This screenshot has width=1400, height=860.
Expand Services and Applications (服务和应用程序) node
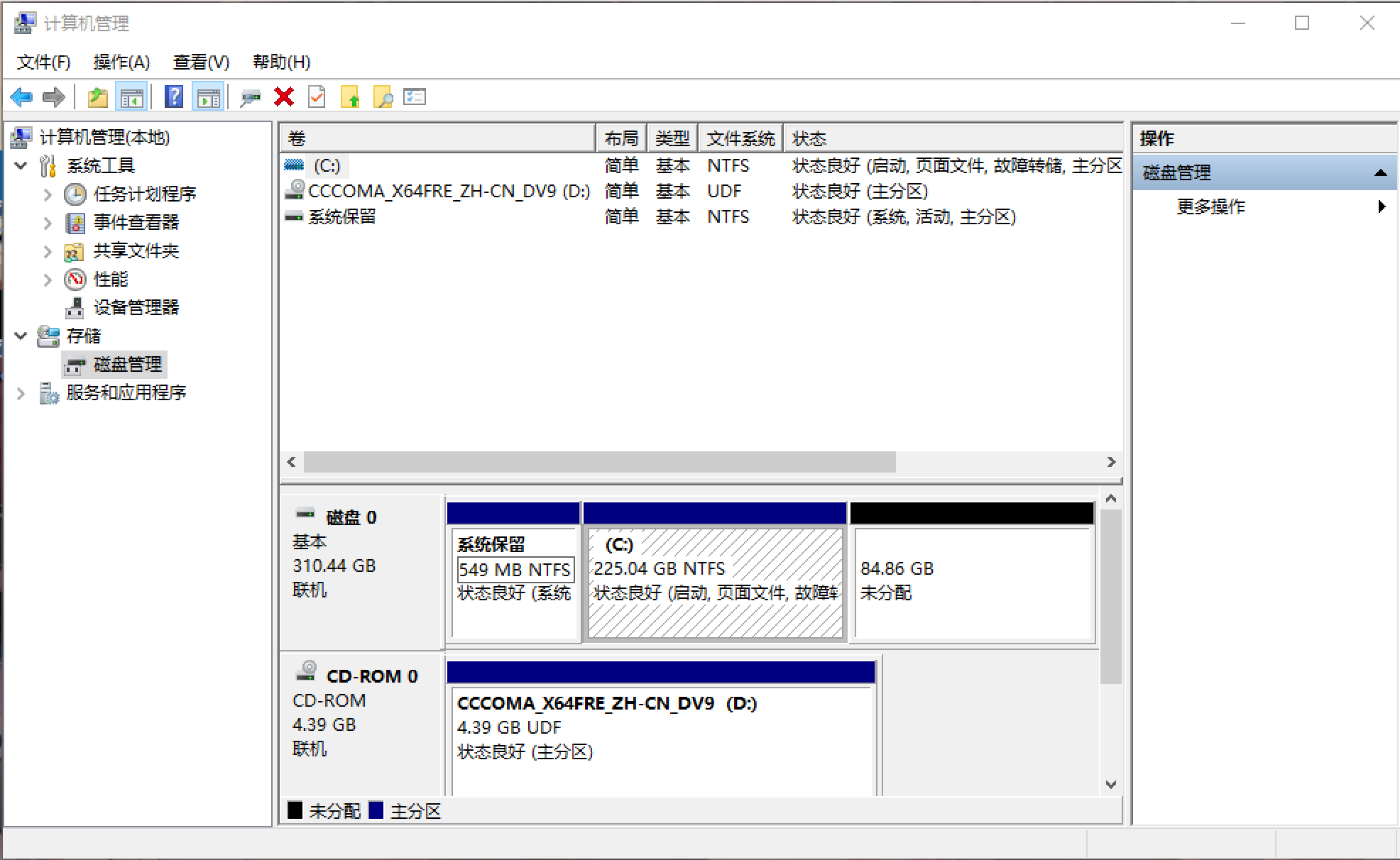coord(21,392)
